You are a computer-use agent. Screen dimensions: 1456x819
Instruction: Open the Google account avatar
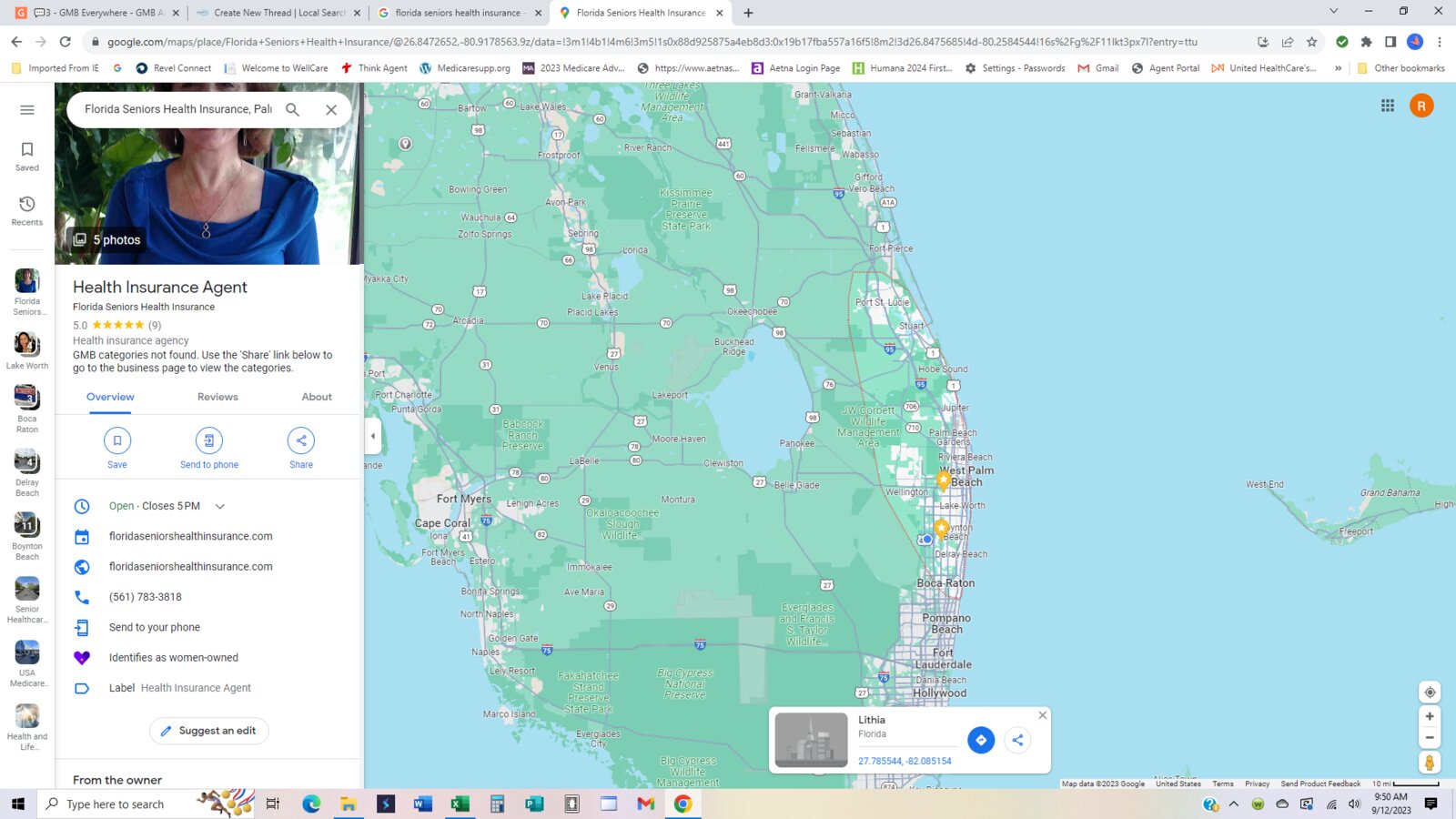(x=1421, y=106)
